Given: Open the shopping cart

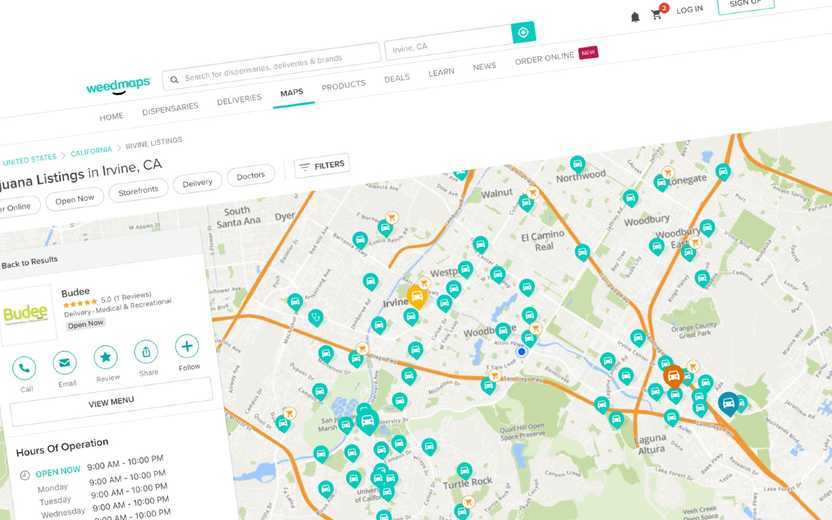Looking at the screenshot, I should (657, 14).
